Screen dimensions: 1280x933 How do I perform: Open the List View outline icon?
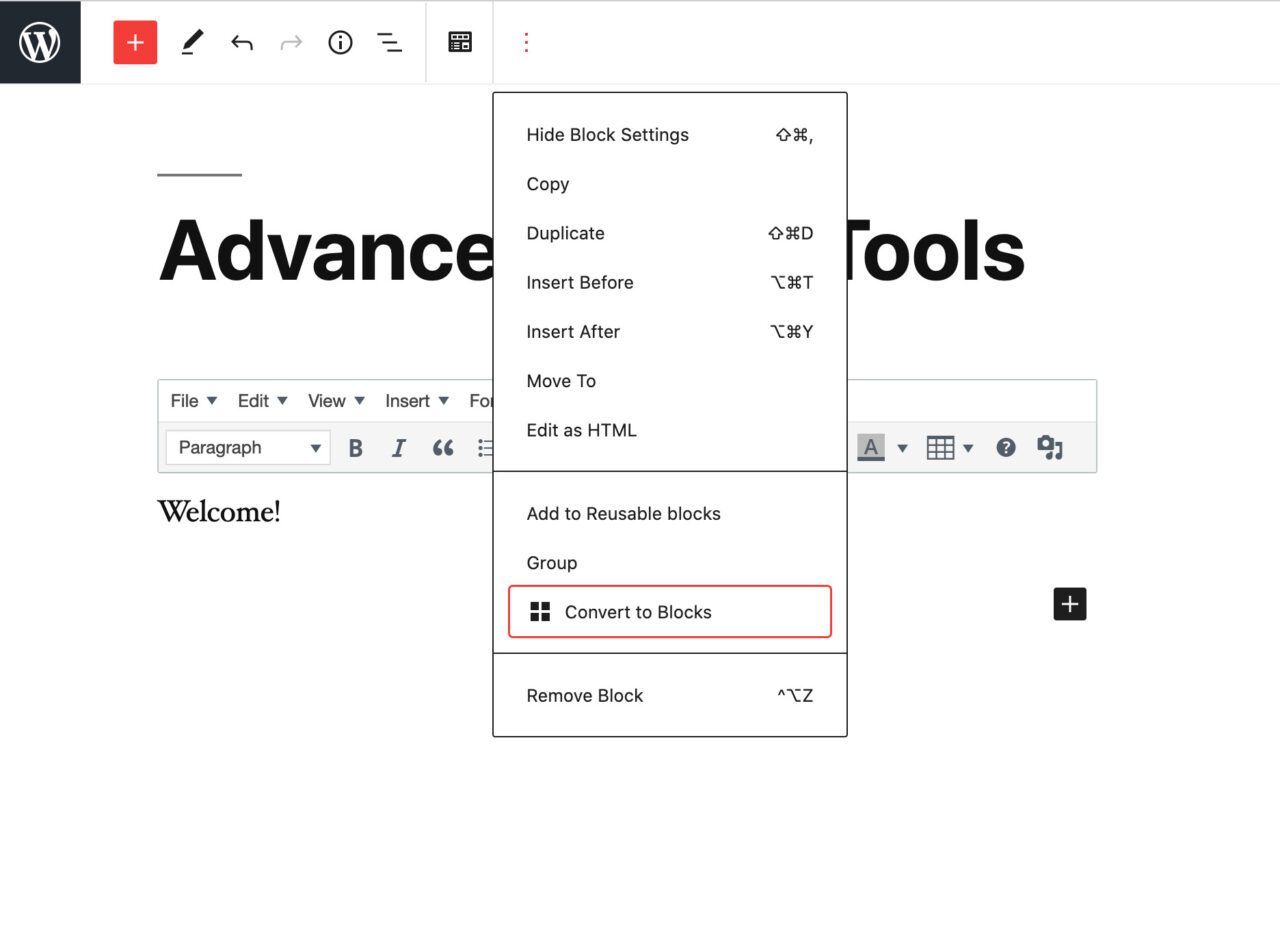[x=390, y=42]
